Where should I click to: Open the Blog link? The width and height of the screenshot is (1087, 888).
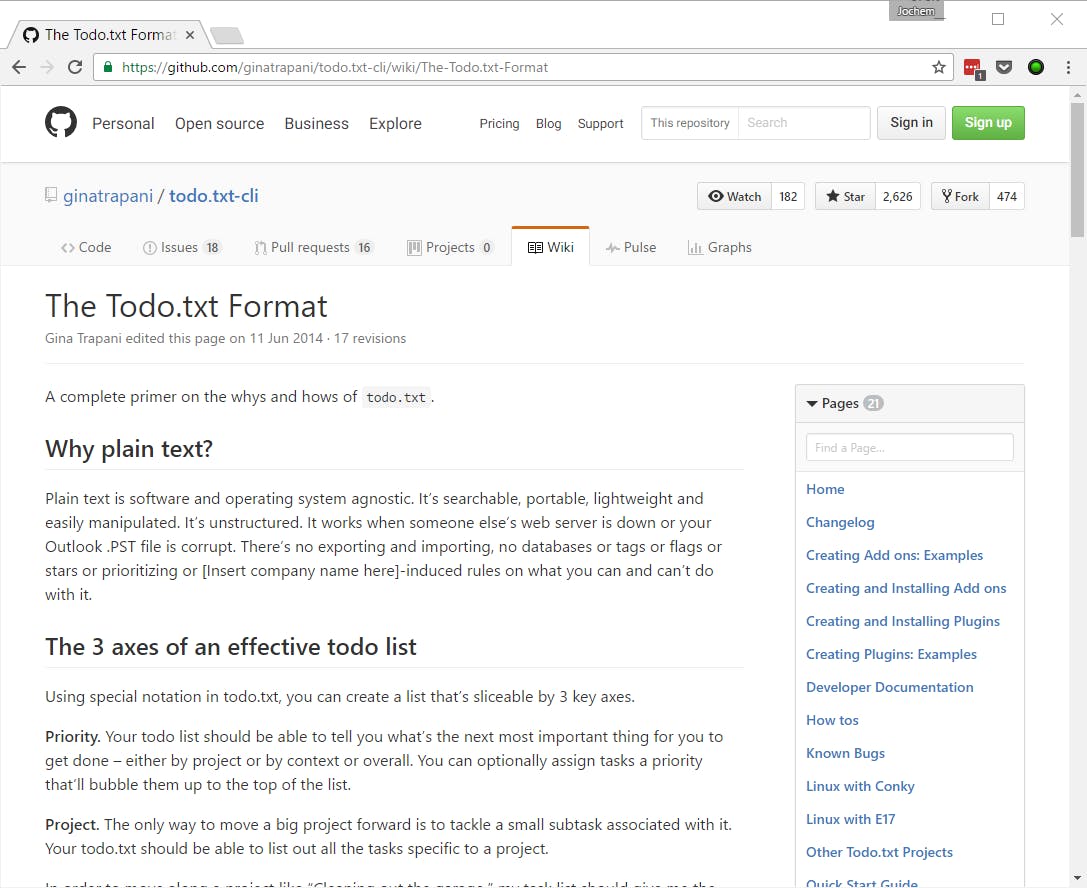tap(548, 123)
